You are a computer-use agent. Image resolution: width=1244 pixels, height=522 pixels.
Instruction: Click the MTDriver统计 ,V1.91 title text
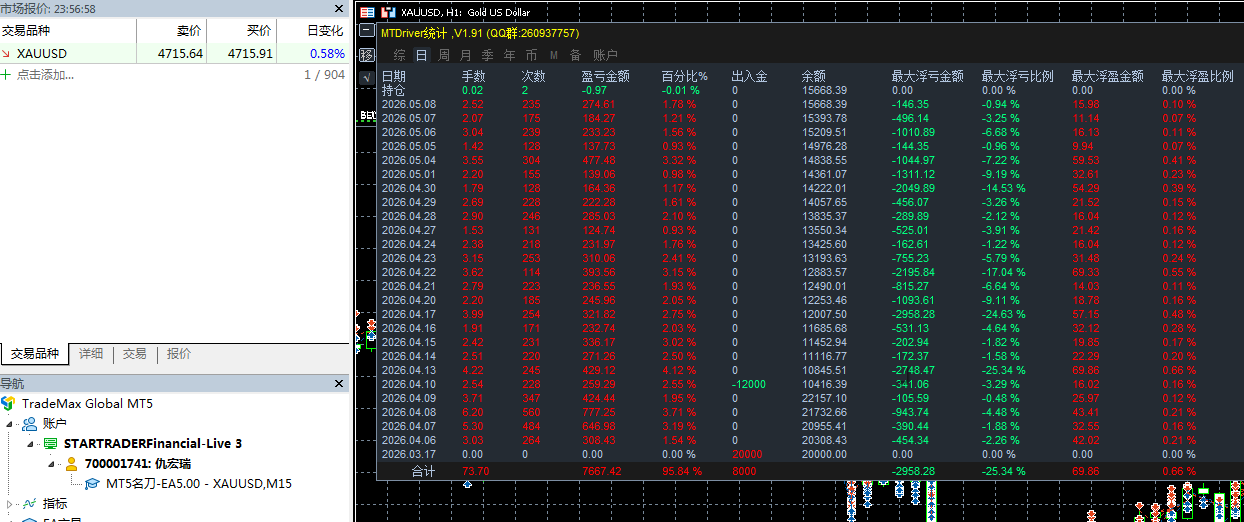pos(431,33)
